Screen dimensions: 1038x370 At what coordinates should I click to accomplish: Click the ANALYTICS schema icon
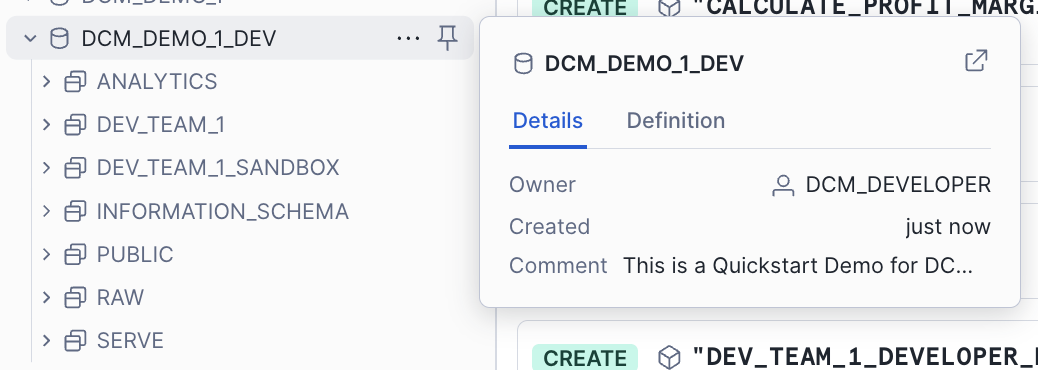75,81
